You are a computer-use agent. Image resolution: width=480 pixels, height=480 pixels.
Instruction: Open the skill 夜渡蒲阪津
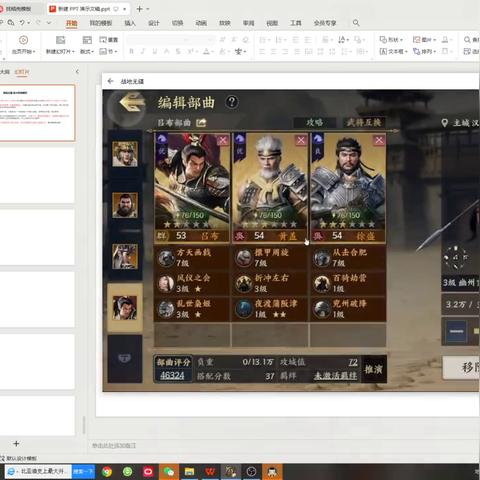pos(270,309)
